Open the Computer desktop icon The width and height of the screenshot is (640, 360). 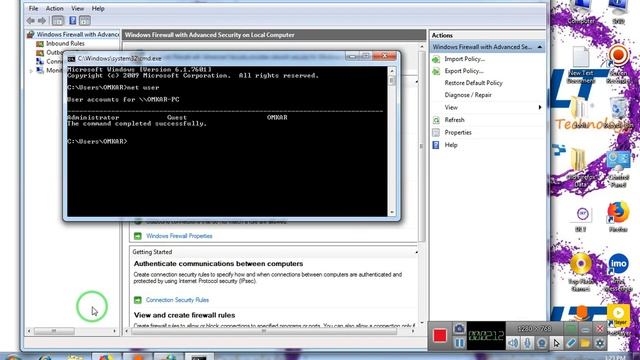point(581,12)
